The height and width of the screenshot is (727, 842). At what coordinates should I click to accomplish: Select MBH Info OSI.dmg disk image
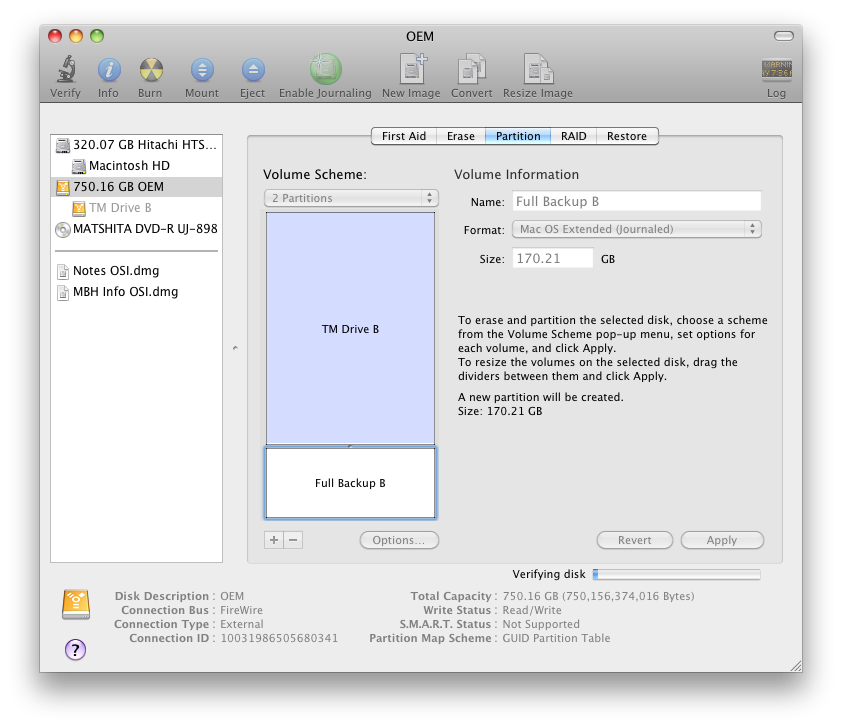[136, 292]
